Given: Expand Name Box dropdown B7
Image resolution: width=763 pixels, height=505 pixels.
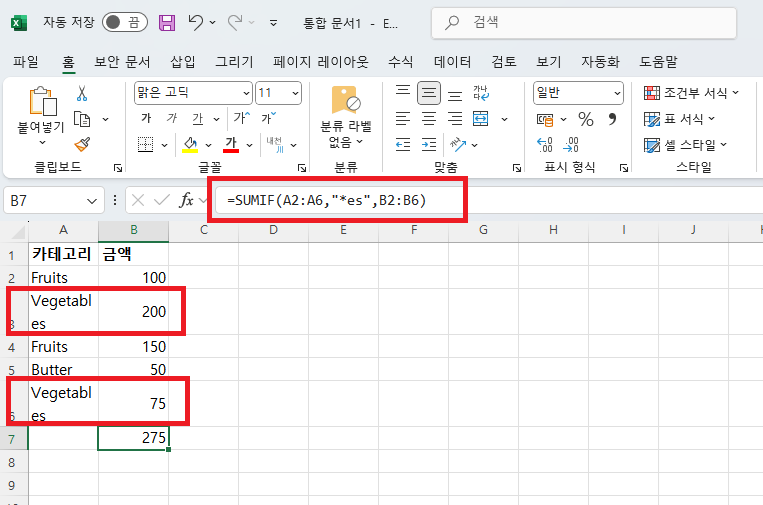Looking at the screenshot, I should (91, 200).
